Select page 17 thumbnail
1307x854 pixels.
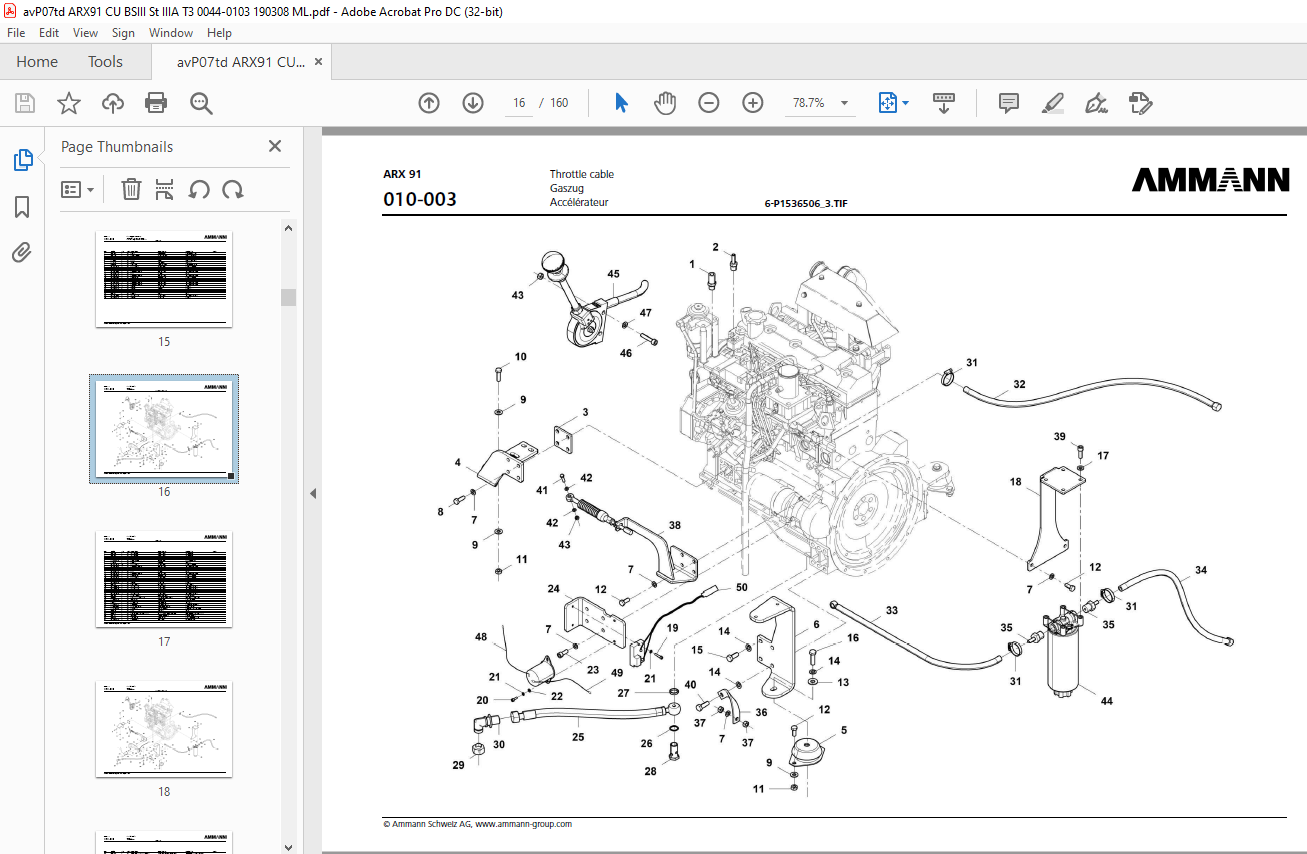point(164,579)
